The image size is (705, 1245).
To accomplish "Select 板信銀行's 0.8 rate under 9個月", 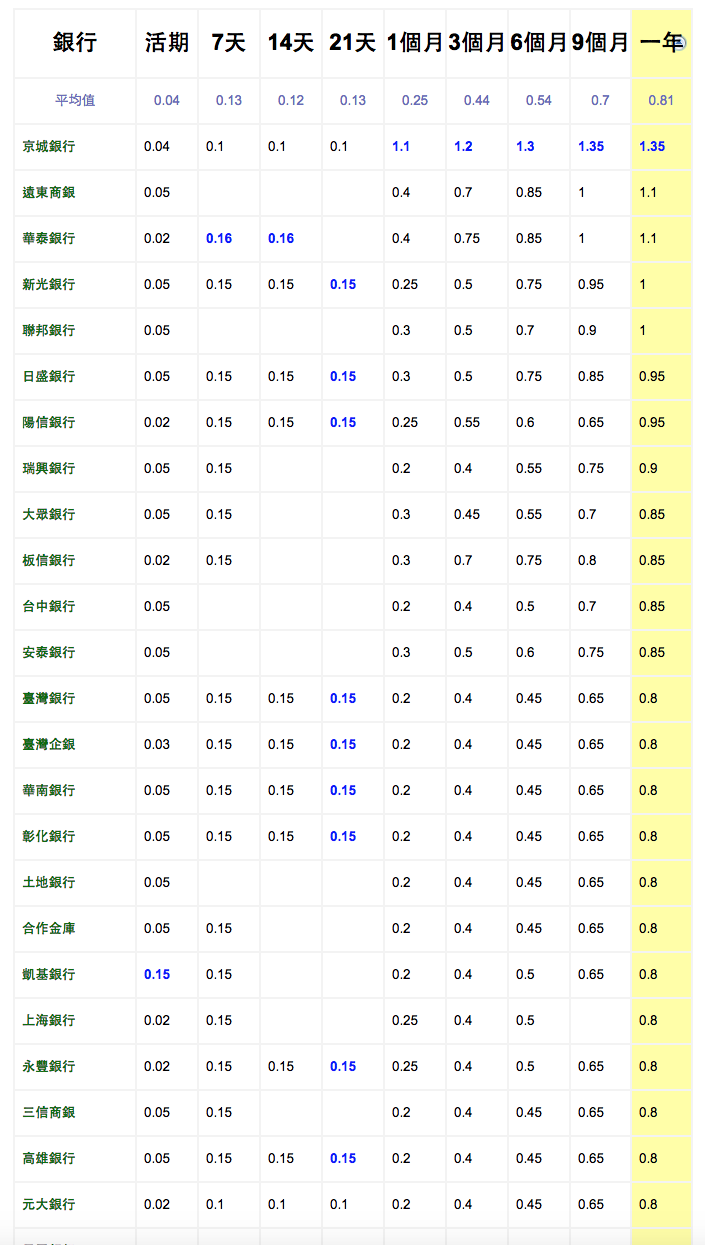I will pos(587,560).
